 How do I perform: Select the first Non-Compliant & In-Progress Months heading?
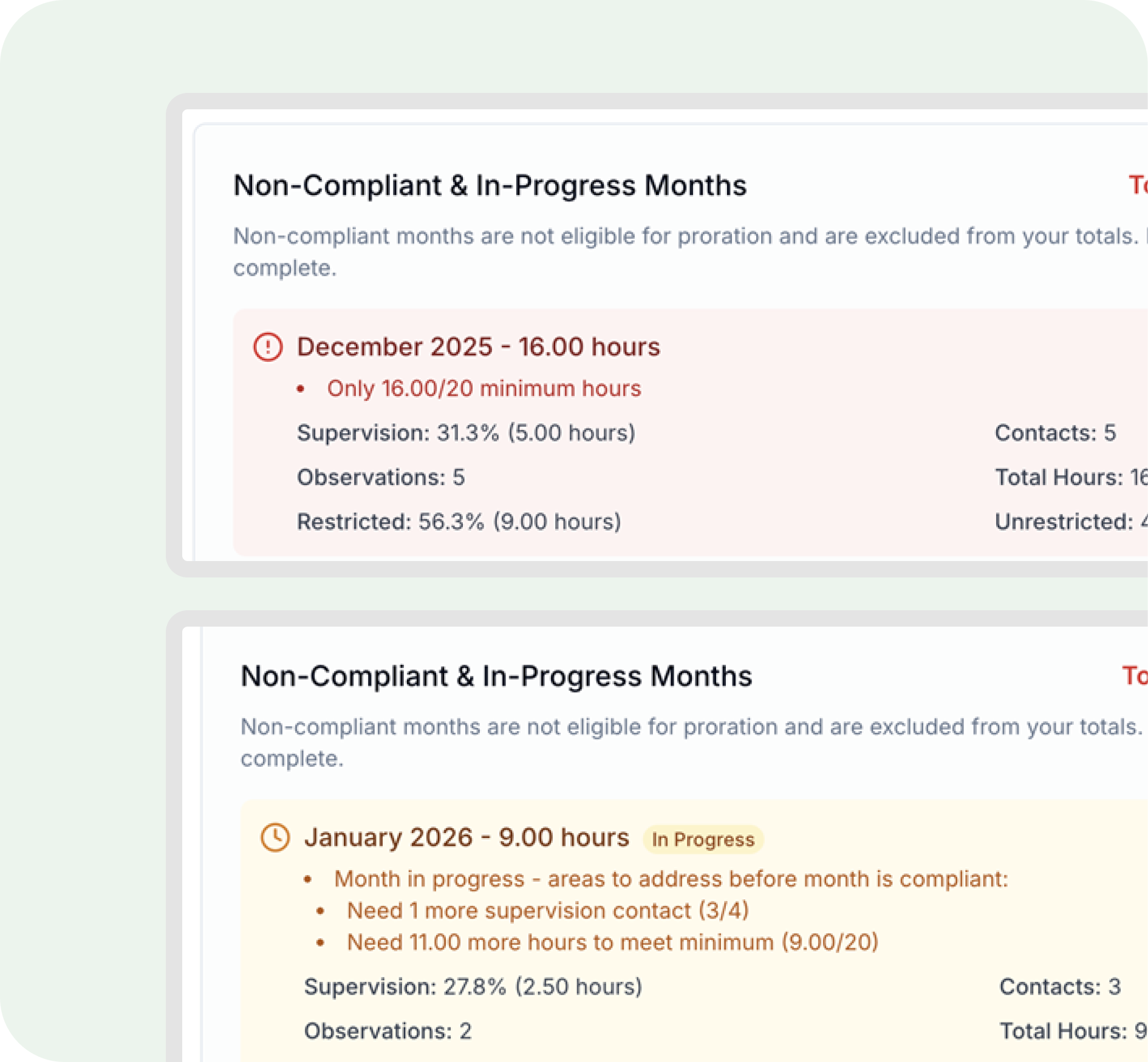(x=490, y=186)
